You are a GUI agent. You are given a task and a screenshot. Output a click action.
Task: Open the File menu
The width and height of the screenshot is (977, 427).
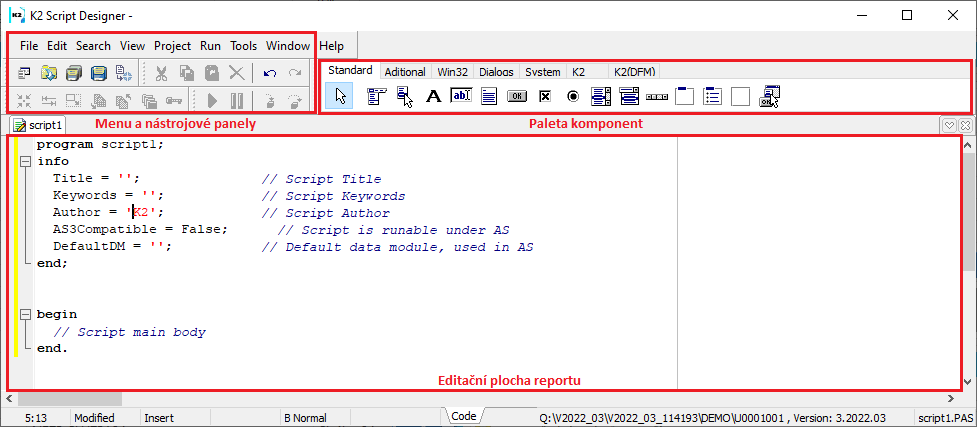(29, 46)
